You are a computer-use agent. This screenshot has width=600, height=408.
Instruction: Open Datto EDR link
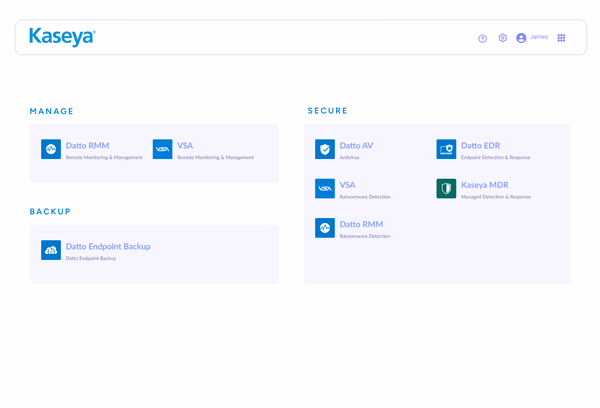[481, 145]
